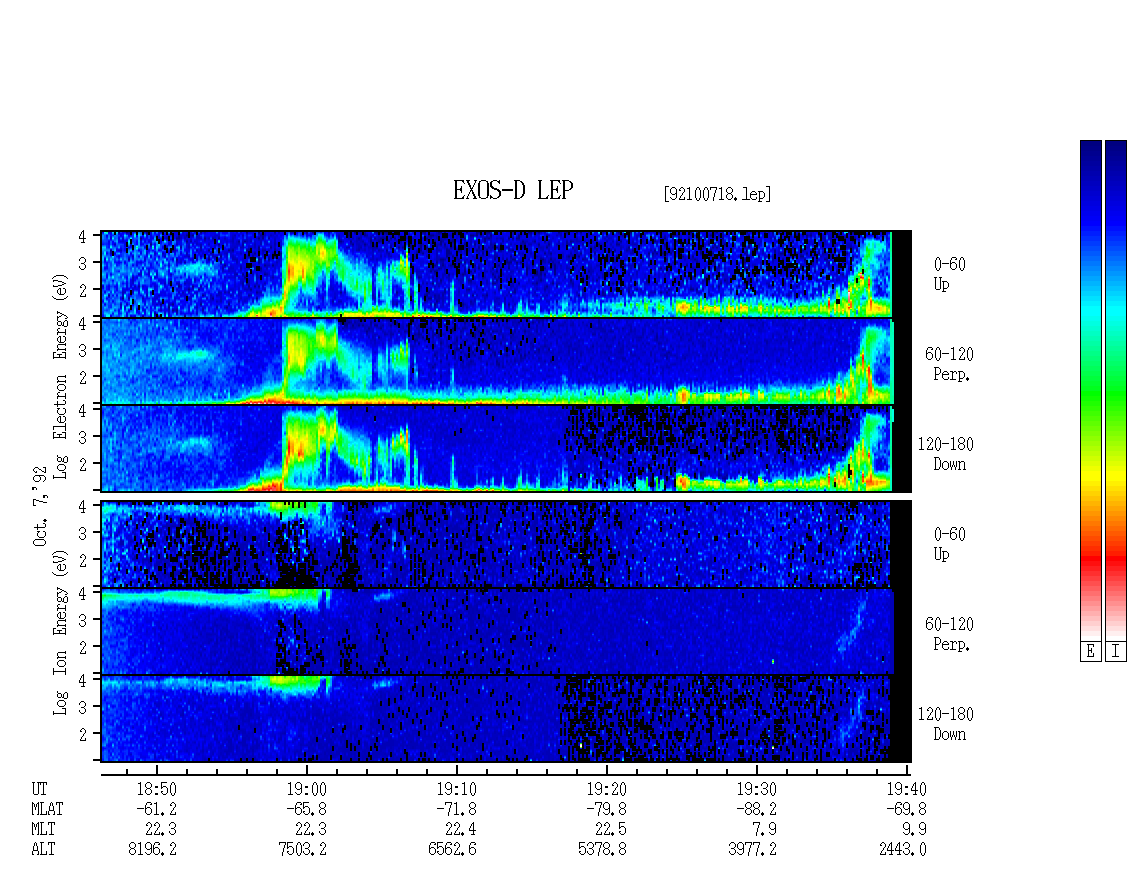Click the electron color scale bar above E
This screenshot has height=875, width=1130.
[1090, 390]
